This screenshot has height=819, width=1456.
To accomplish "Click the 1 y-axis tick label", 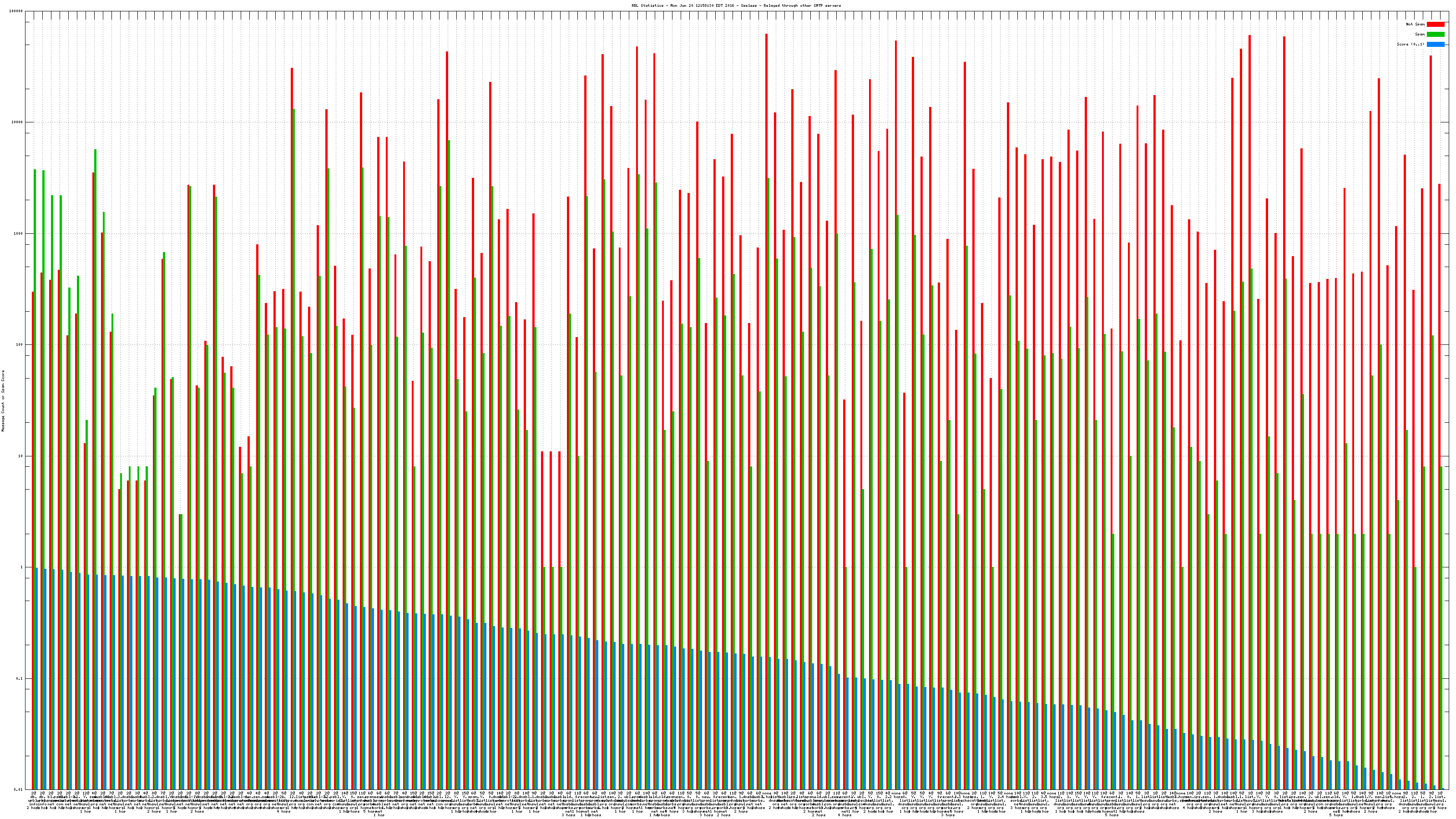I will click(22, 567).
